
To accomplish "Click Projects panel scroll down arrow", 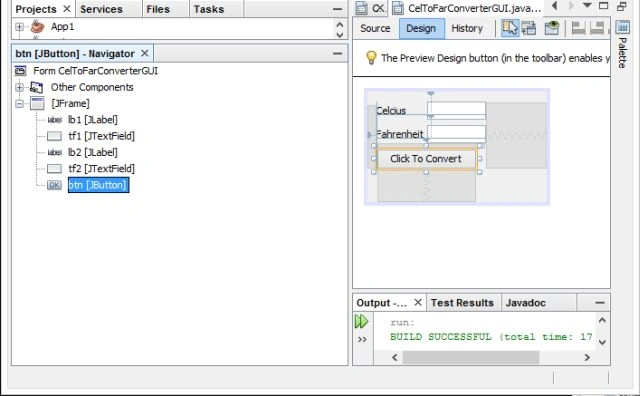I will point(340,35).
